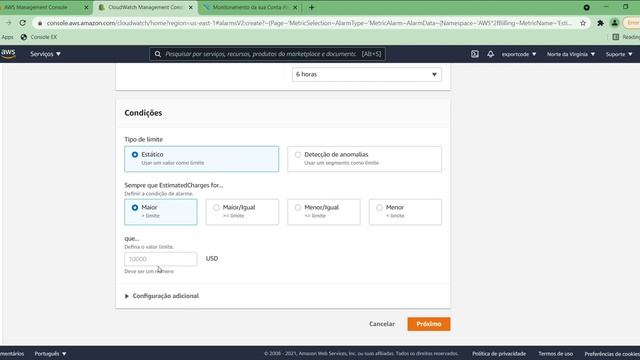Click the Cancelar button

382,324
